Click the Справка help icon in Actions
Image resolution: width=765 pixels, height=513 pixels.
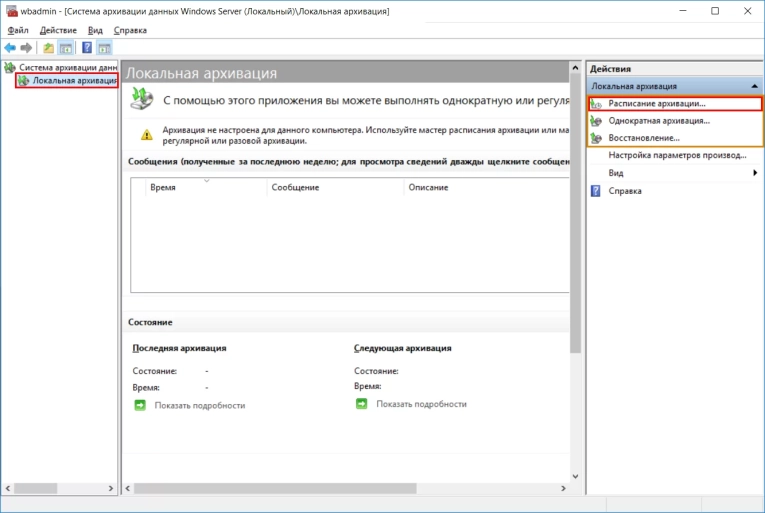596,190
